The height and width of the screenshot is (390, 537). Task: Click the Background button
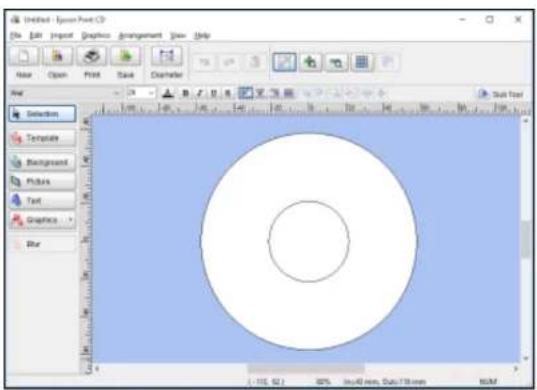[42, 162]
